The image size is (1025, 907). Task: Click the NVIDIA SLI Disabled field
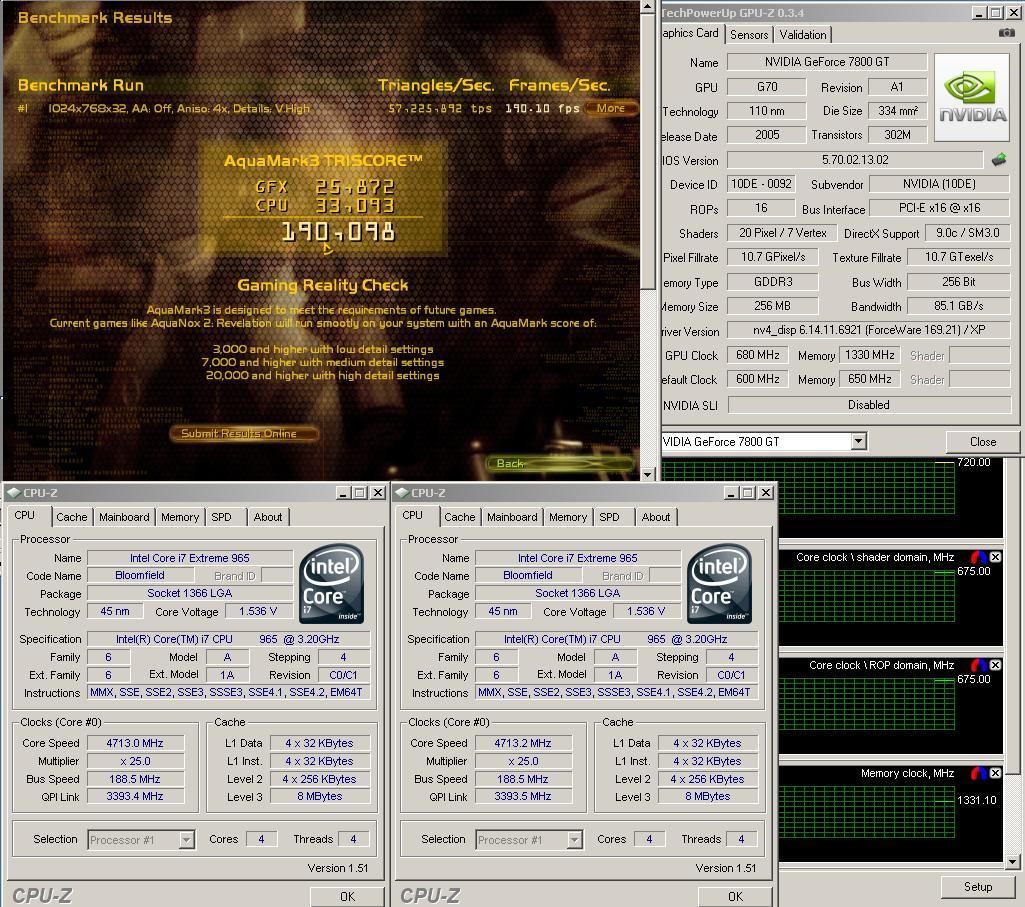pyautogui.click(x=869, y=405)
